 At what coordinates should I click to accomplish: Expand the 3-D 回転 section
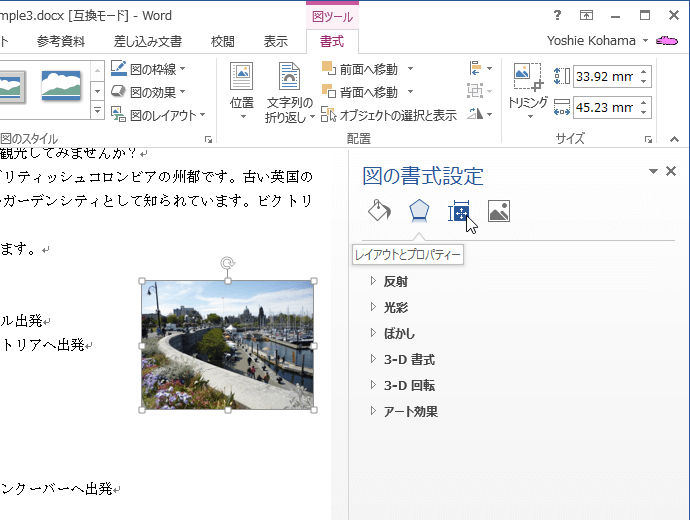pyautogui.click(x=402, y=385)
